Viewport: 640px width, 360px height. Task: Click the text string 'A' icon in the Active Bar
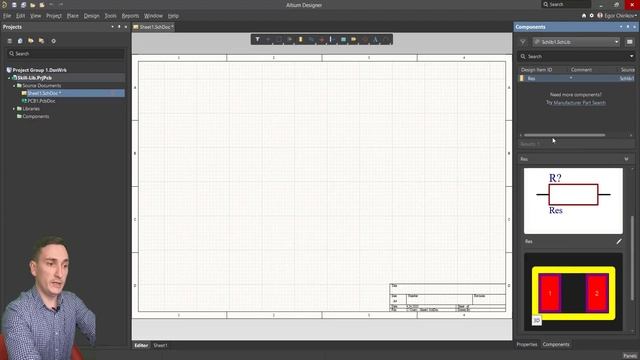click(376, 40)
